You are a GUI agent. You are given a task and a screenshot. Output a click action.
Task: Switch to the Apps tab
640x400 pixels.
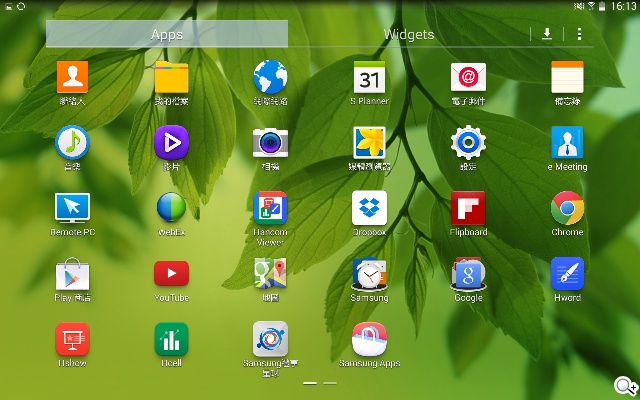pos(167,34)
